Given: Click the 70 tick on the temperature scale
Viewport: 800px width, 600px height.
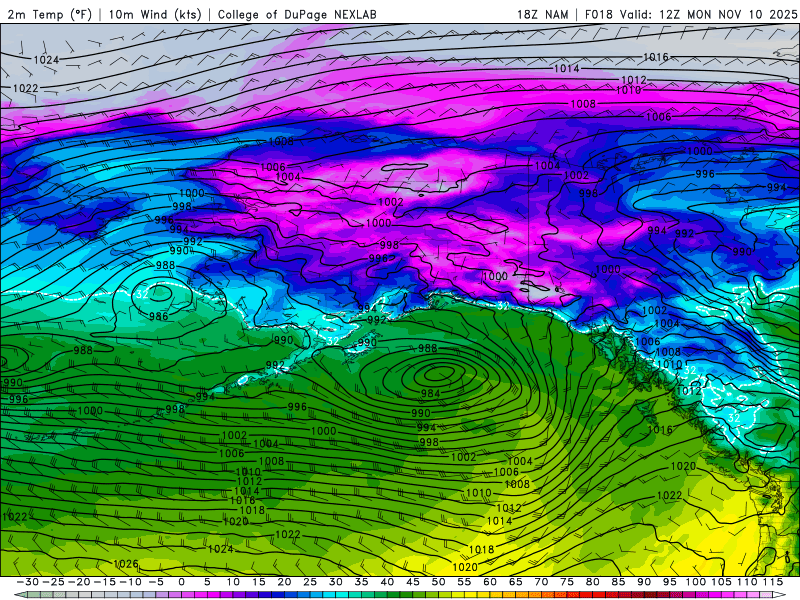Looking at the screenshot, I should tap(541, 582).
